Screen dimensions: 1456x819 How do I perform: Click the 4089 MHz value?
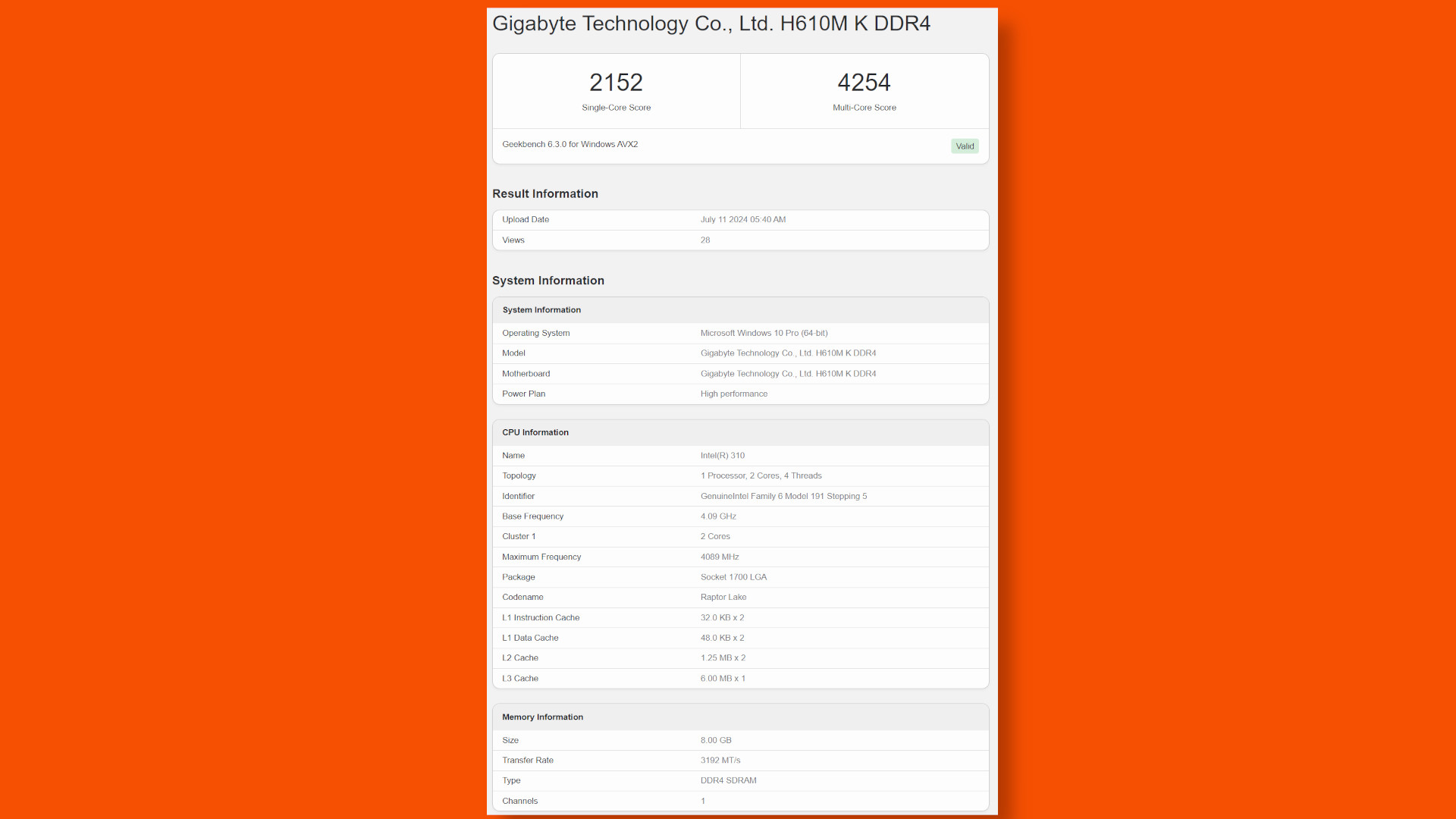click(720, 557)
